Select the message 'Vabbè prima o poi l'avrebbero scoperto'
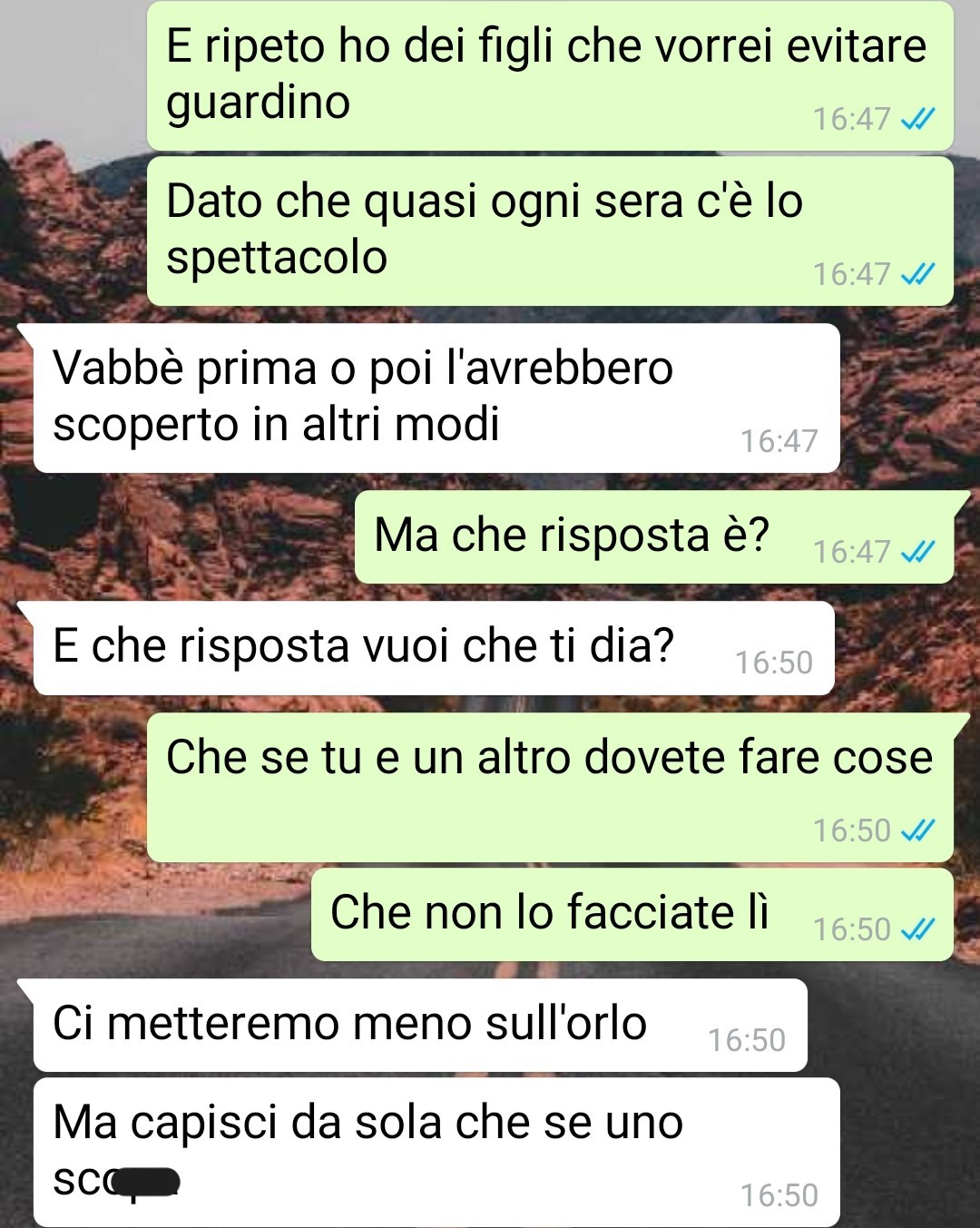Viewport: 980px width, 1228px height. [x=436, y=398]
